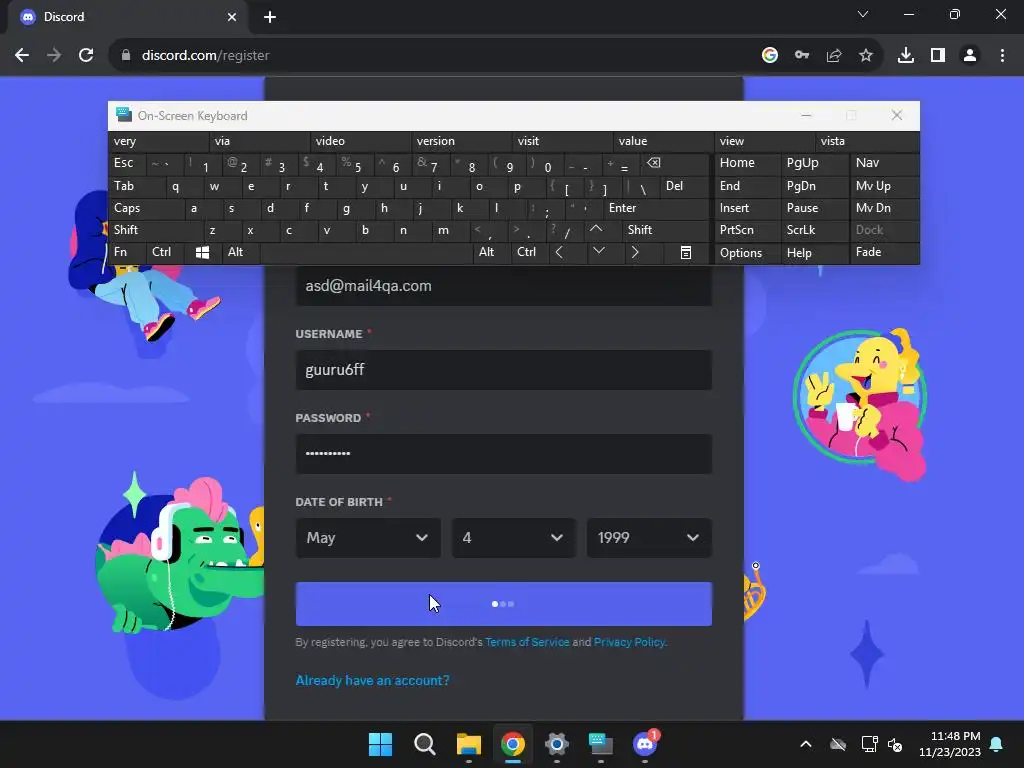Bookmark this page with the star icon
This screenshot has height=768, width=1024.
[x=865, y=56]
